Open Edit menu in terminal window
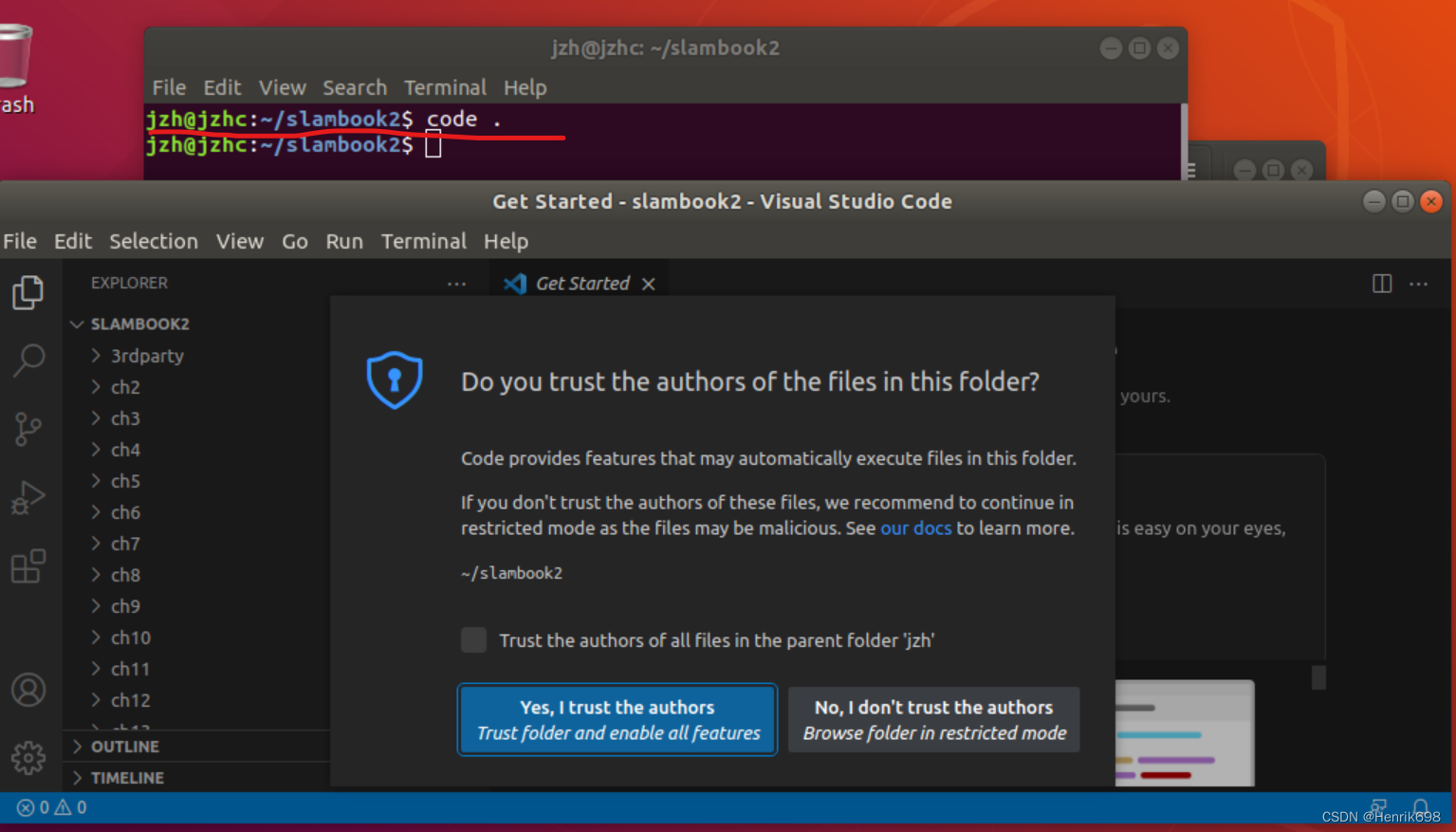Image resolution: width=1456 pixels, height=832 pixels. (223, 87)
